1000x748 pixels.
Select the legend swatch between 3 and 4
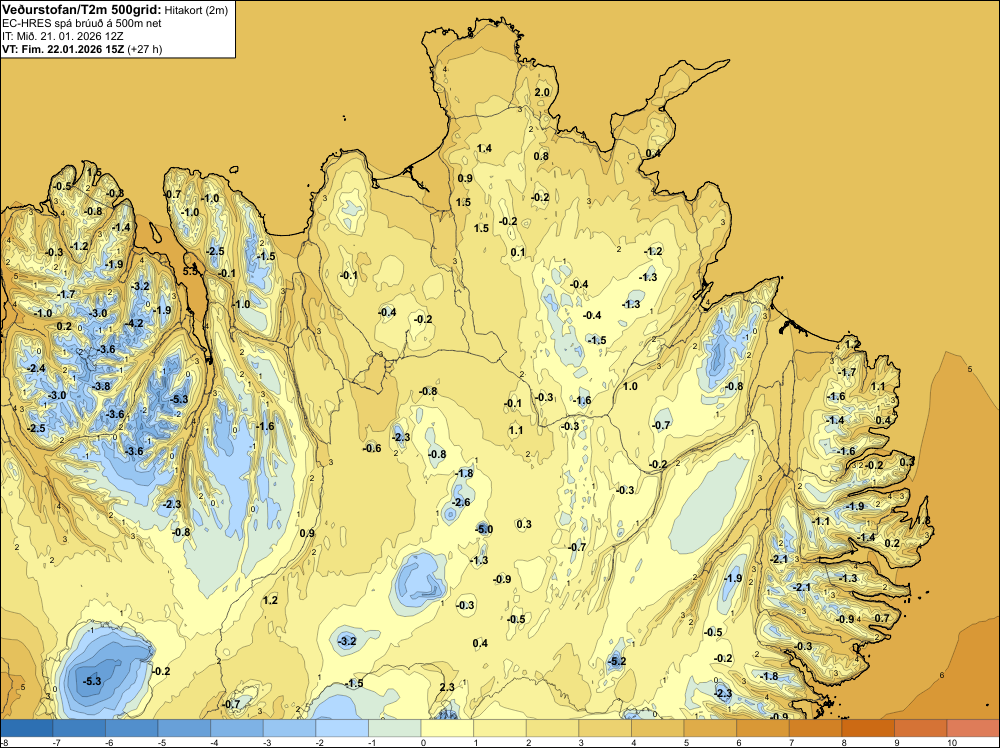pos(605,728)
